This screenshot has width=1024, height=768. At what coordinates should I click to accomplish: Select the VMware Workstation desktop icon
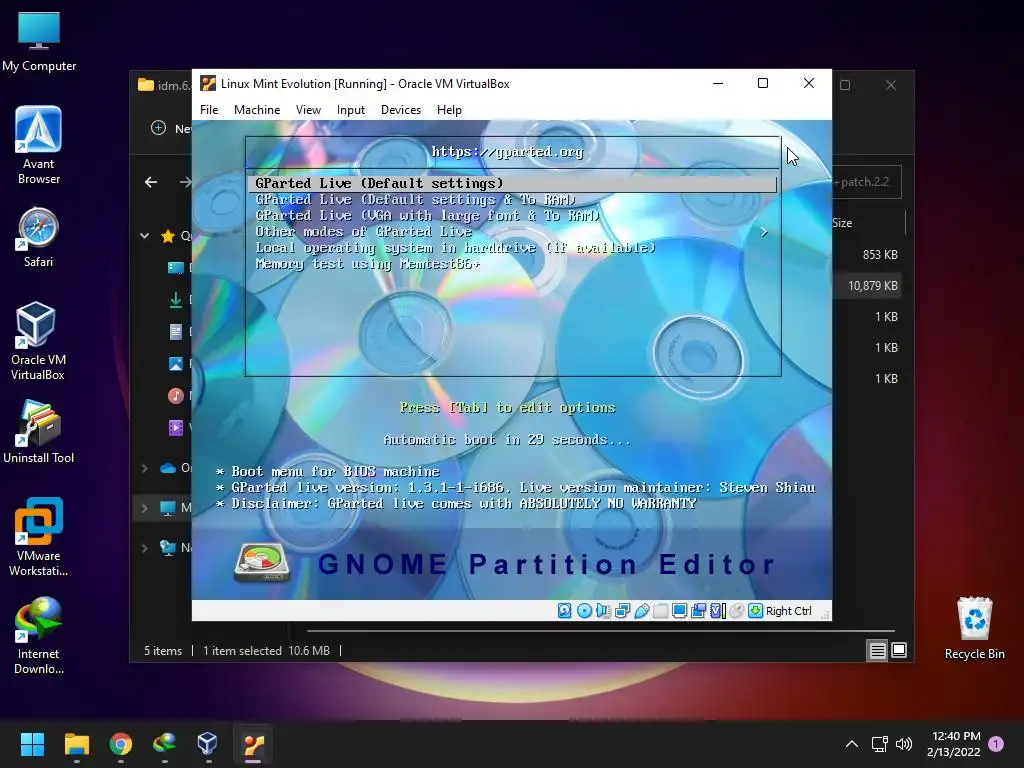click(39, 537)
